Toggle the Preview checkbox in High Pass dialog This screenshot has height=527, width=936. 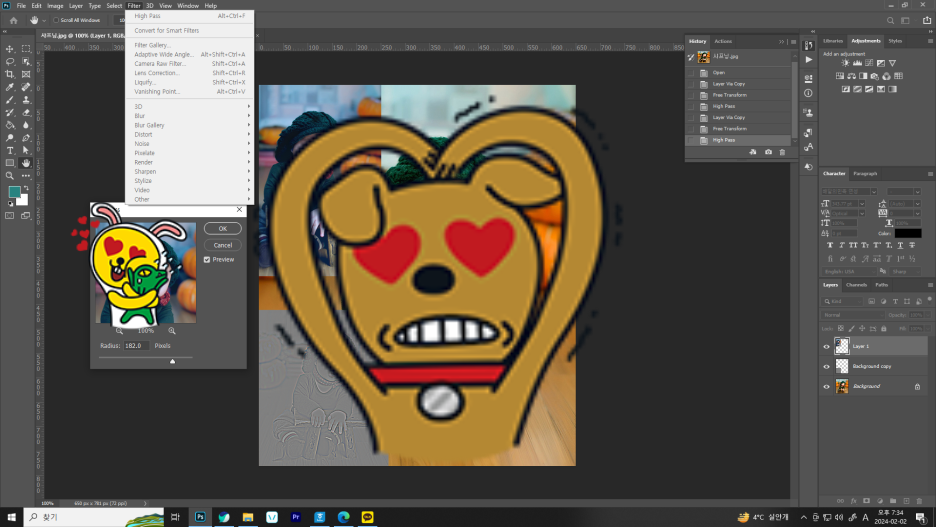click(x=207, y=260)
